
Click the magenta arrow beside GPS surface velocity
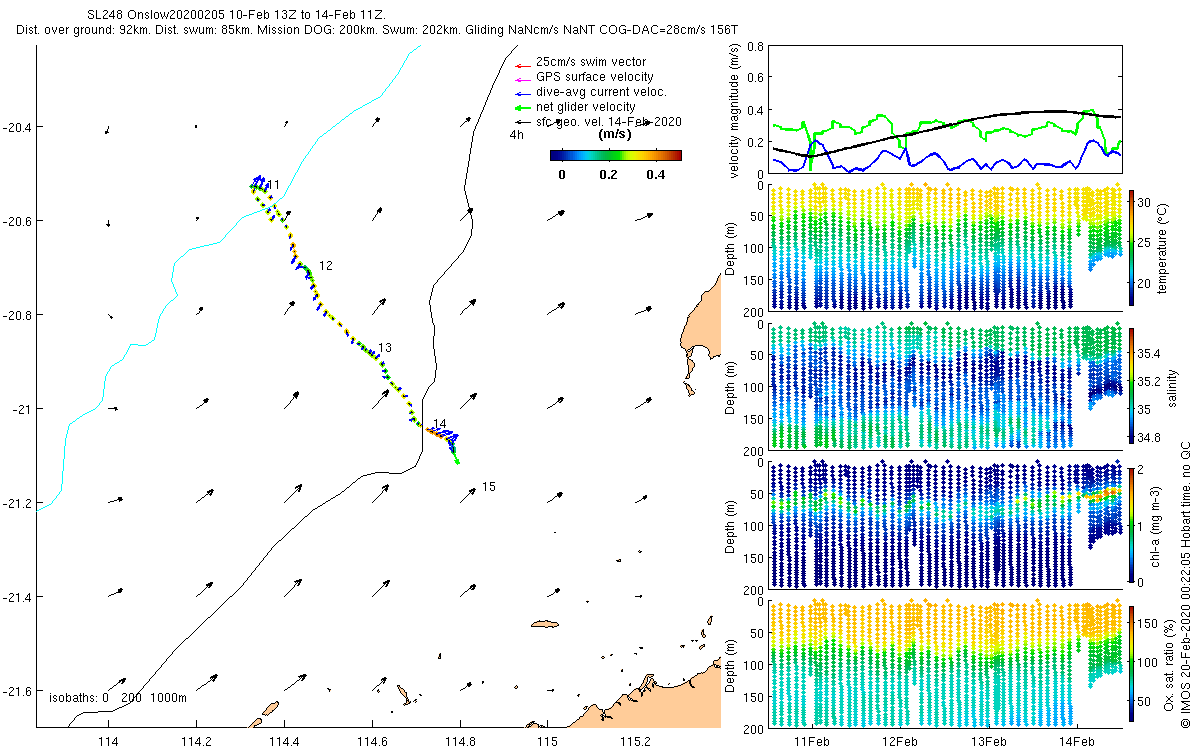[x=521, y=78]
